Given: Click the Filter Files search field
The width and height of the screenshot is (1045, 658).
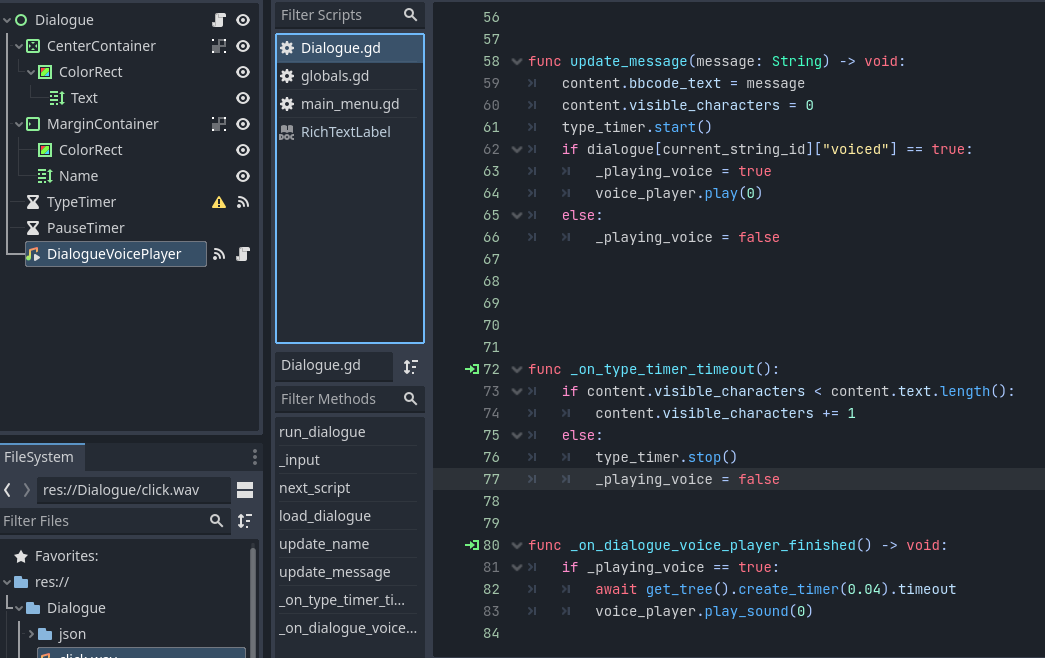Looking at the screenshot, I should [x=113, y=521].
